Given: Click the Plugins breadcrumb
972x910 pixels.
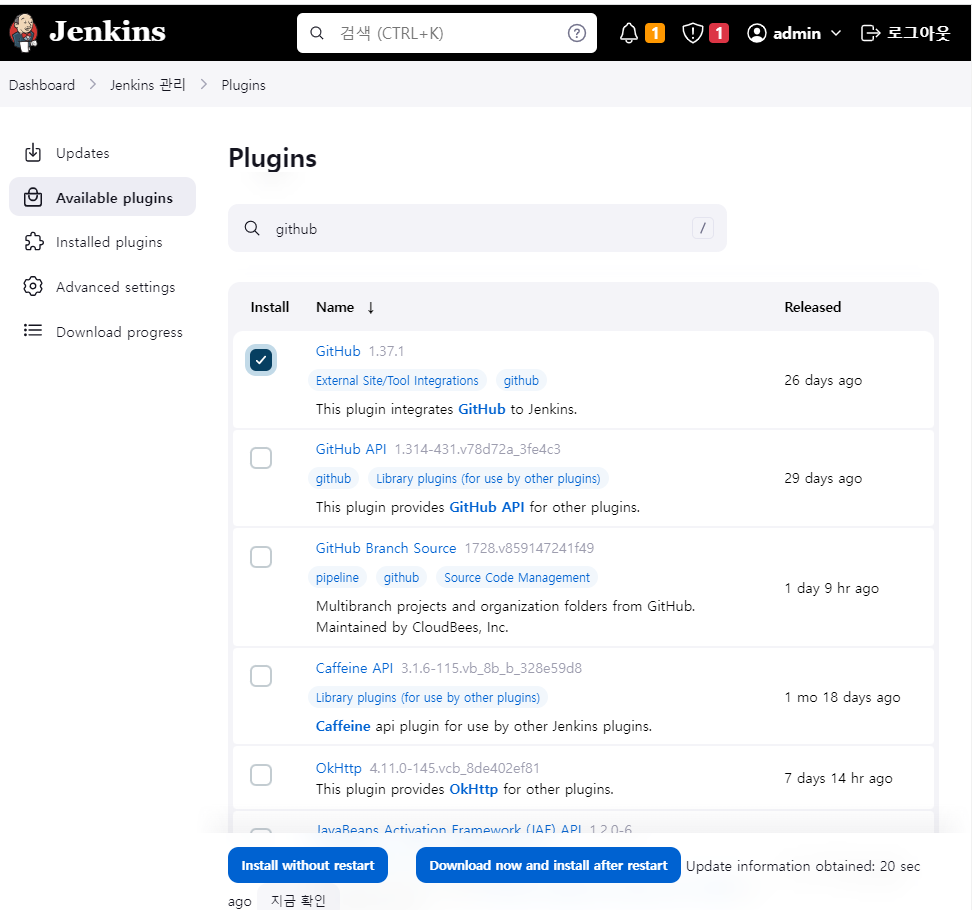Looking at the screenshot, I should (243, 85).
